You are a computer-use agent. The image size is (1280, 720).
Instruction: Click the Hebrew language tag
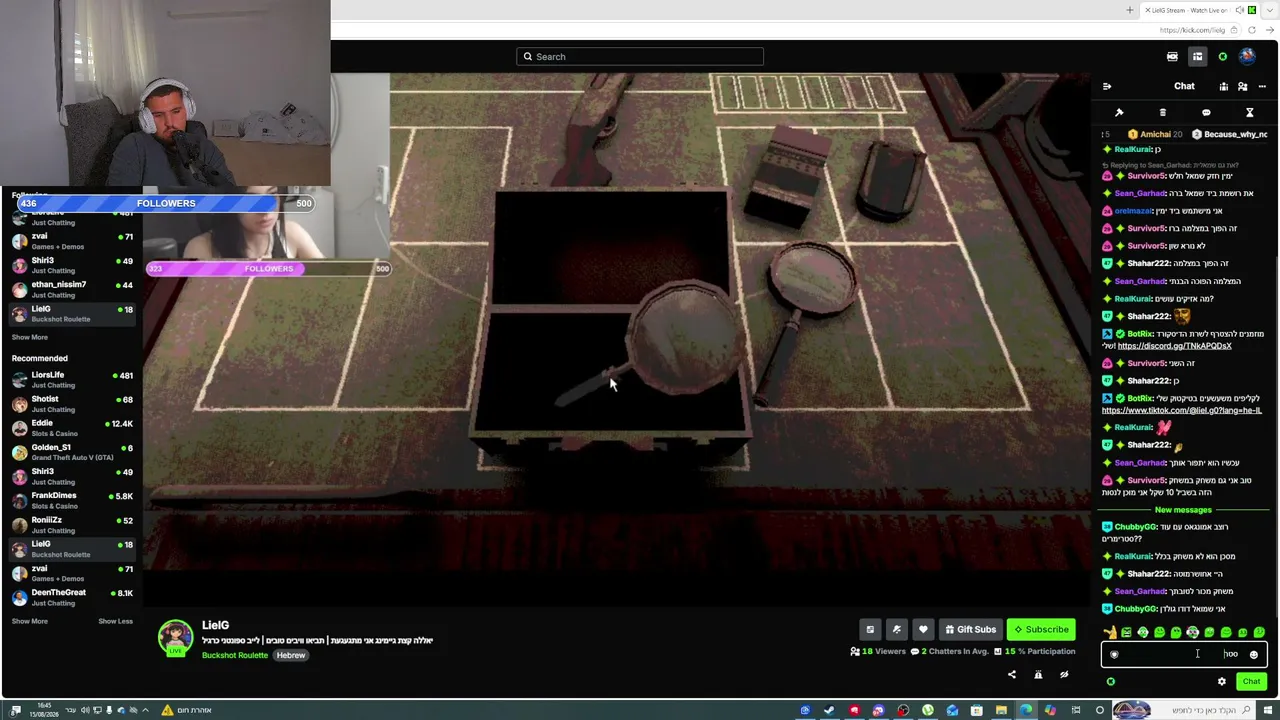(291, 655)
